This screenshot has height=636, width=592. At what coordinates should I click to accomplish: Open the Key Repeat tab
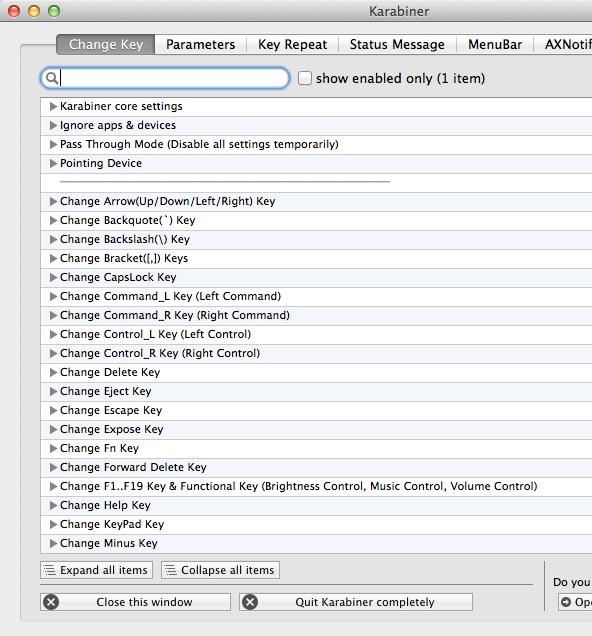[292, 44]
